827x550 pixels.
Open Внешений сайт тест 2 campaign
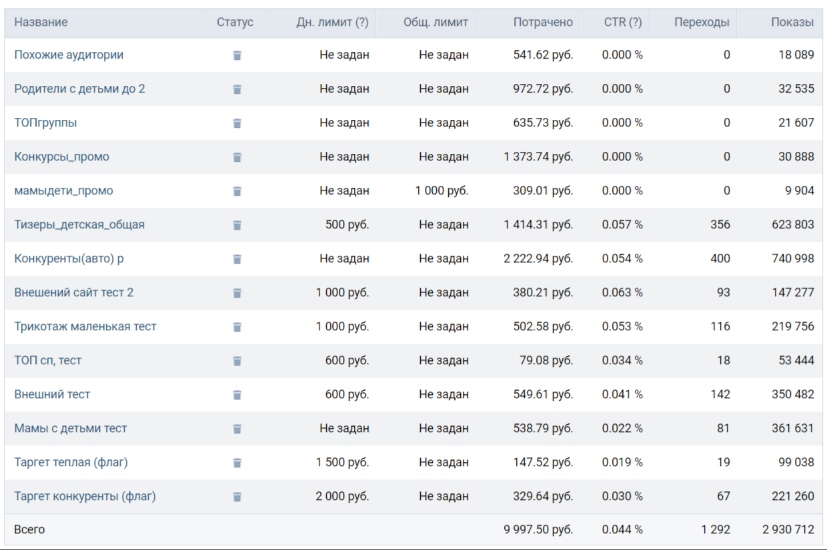pos(74,293)
